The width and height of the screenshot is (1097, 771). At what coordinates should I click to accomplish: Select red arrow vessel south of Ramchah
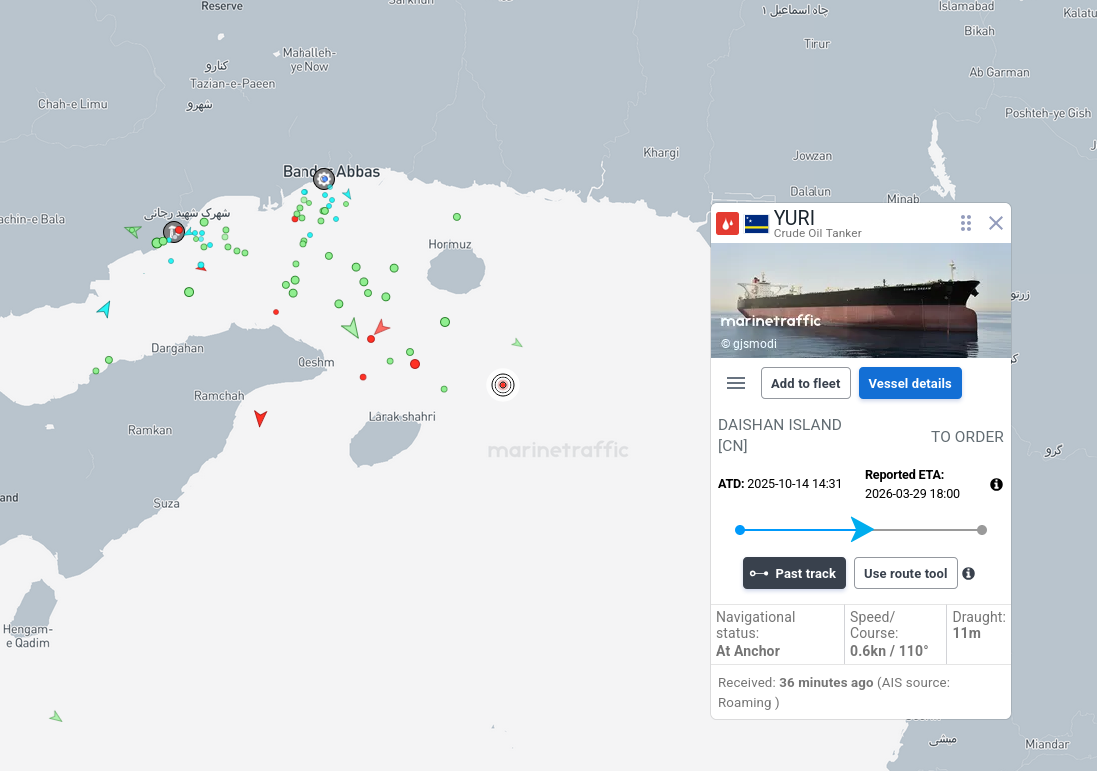click(x=260, y=418)
